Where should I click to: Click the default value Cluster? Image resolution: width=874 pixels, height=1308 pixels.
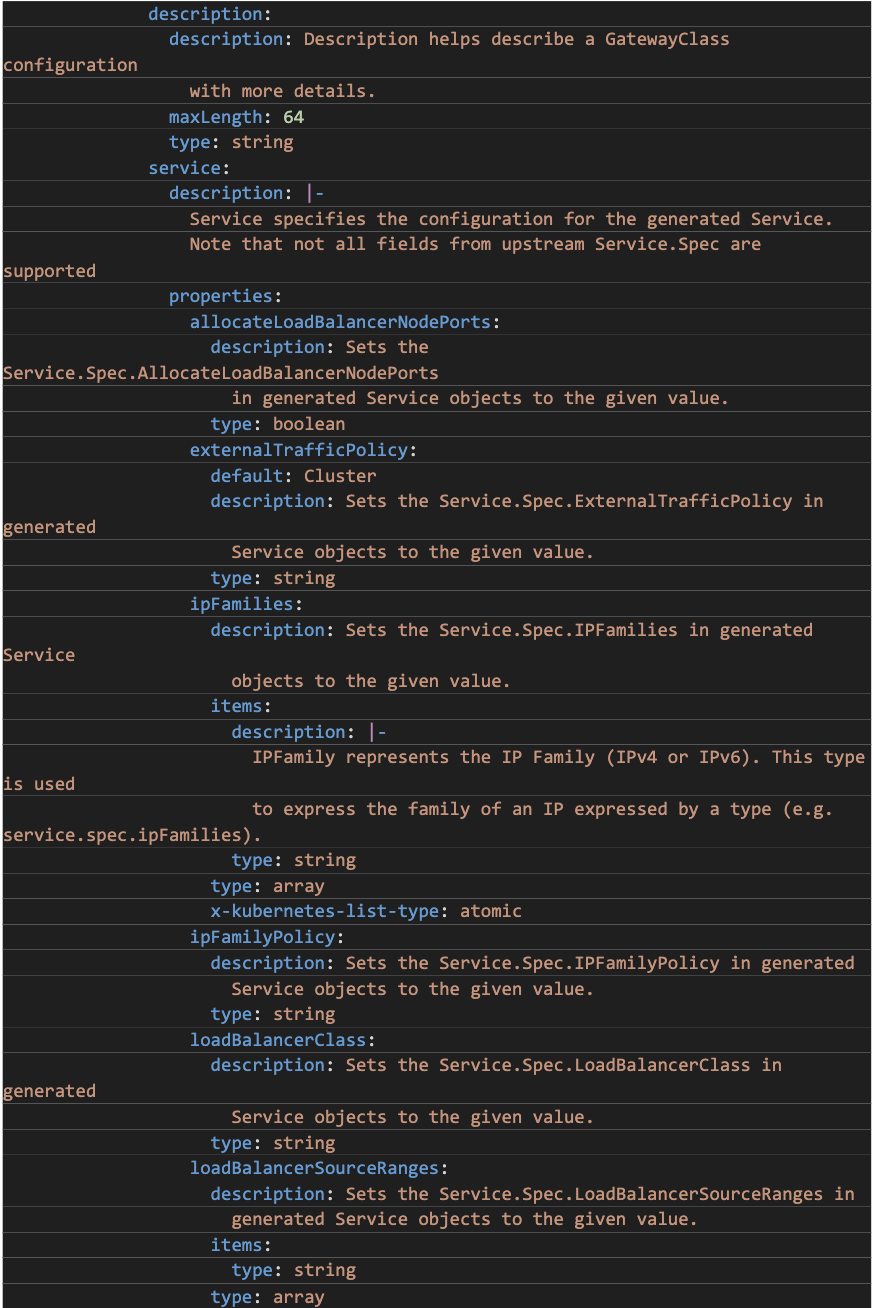(x=340, y=476)
